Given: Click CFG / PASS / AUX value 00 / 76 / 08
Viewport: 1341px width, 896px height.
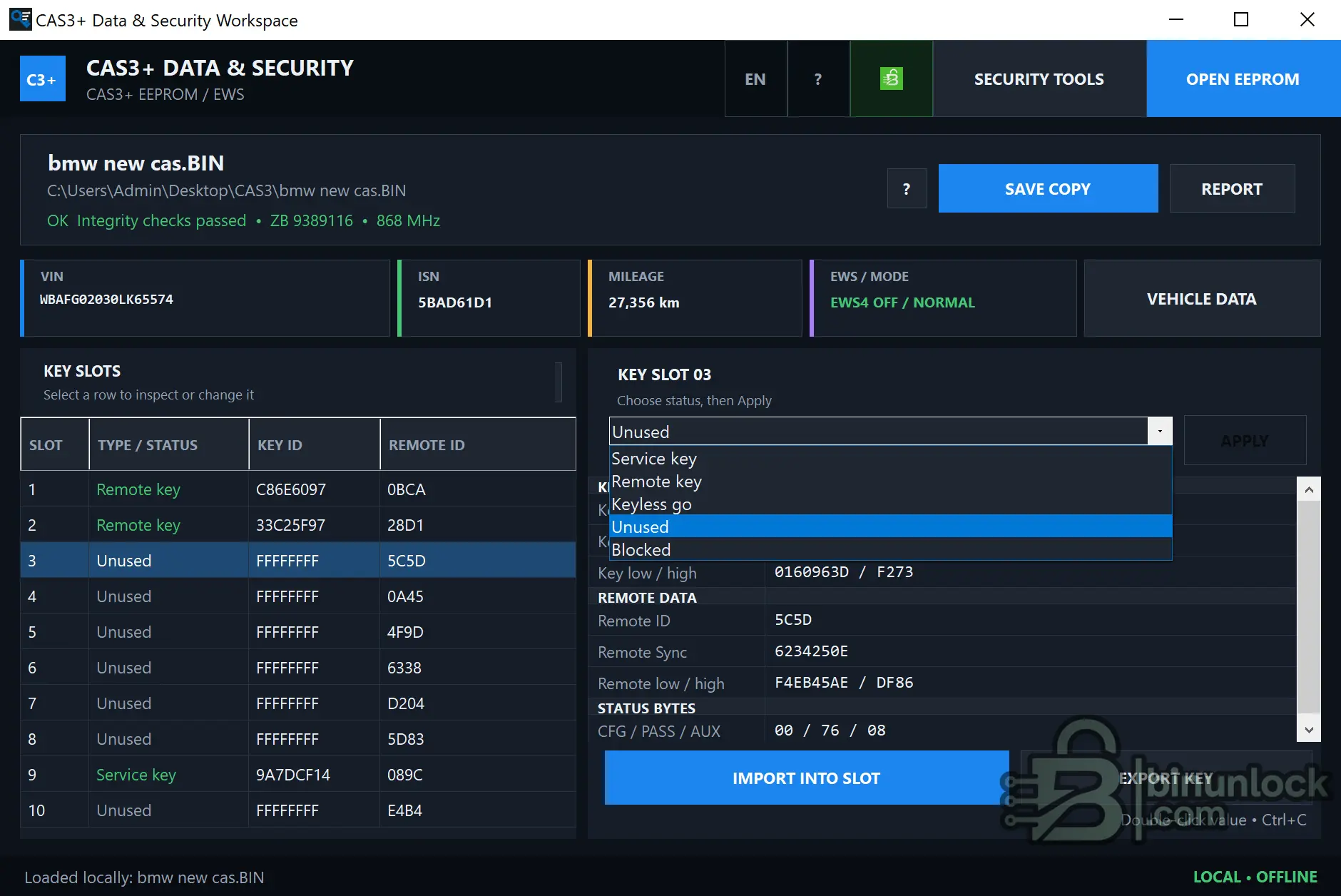Looking at the screenshot, I should [830, 730].
